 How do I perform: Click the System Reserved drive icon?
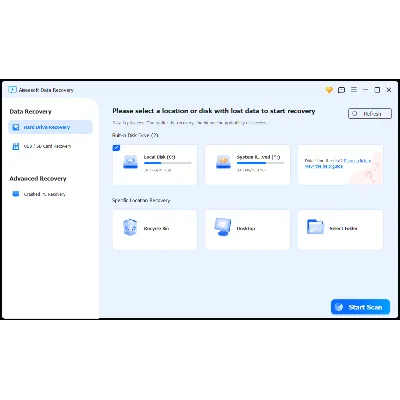pyautogui.click(x=223, y=162)
